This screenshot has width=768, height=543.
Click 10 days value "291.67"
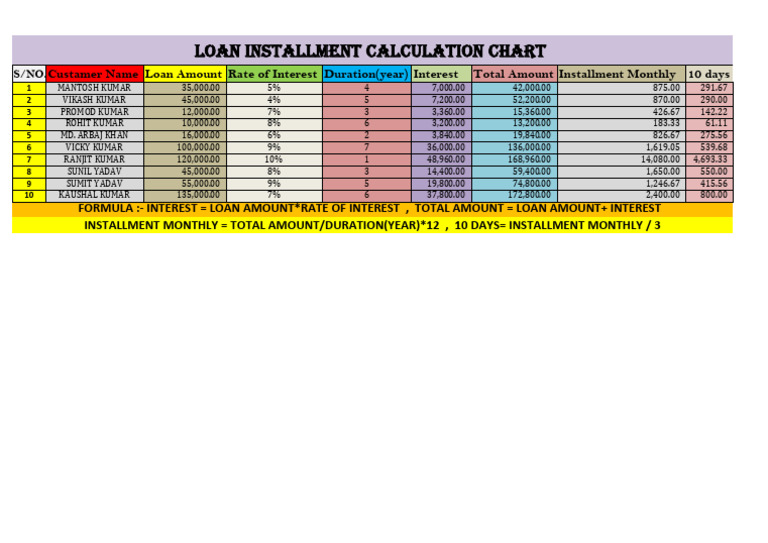pyautogui.click(x=709, y=88)
